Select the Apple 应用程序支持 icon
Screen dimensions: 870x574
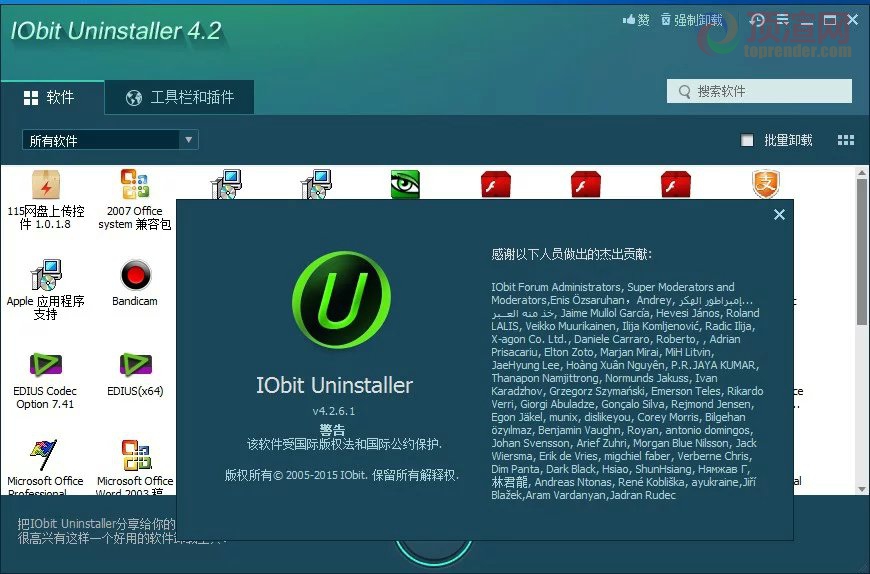(45, 275)
